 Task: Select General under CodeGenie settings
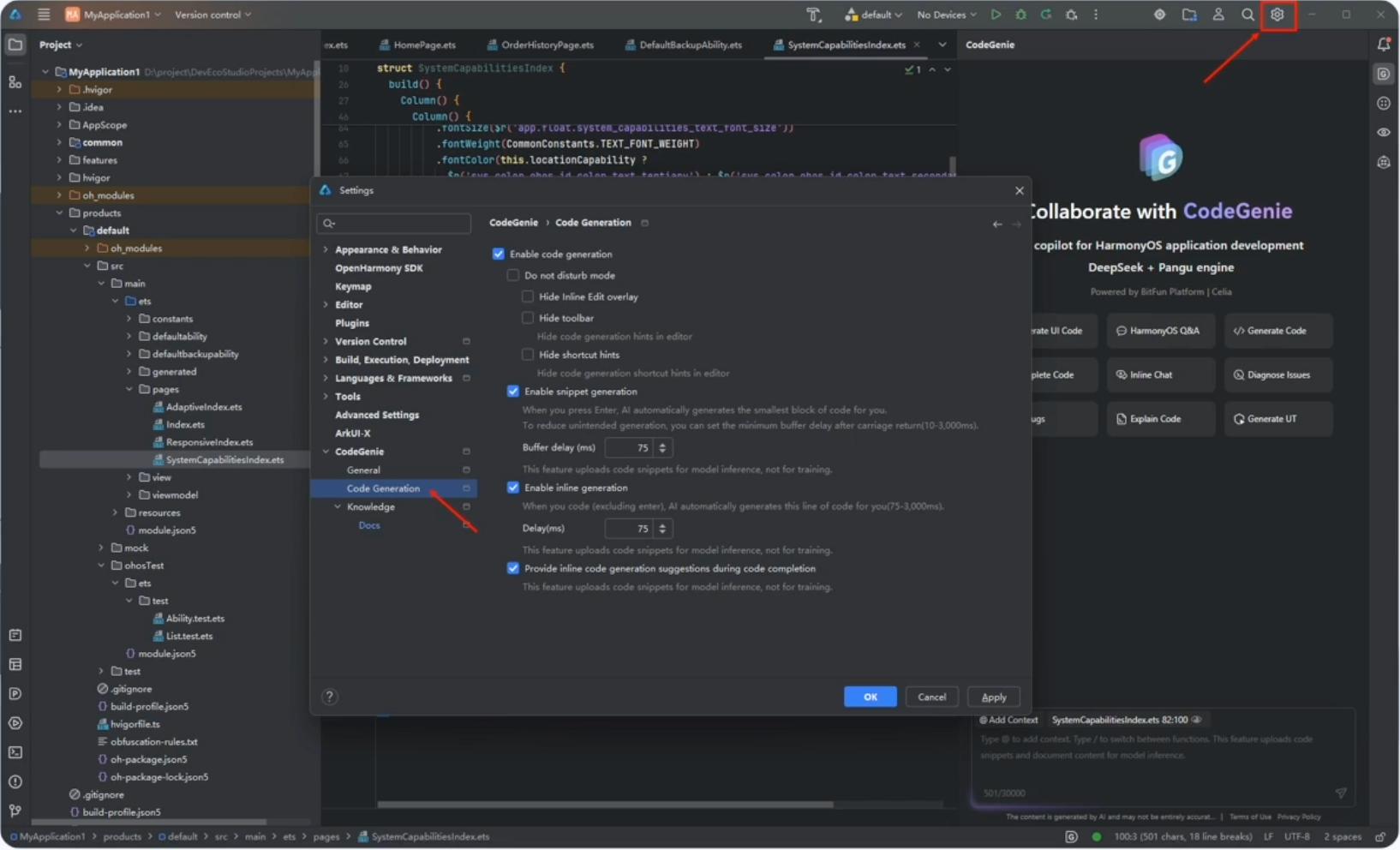tap(363, 470)
